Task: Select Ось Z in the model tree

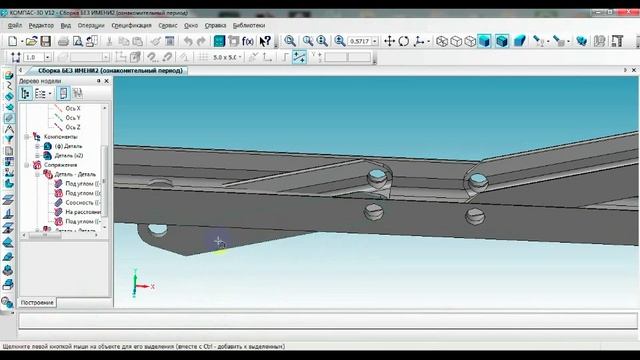Action: pyautogui.click(x=73, y=127)
